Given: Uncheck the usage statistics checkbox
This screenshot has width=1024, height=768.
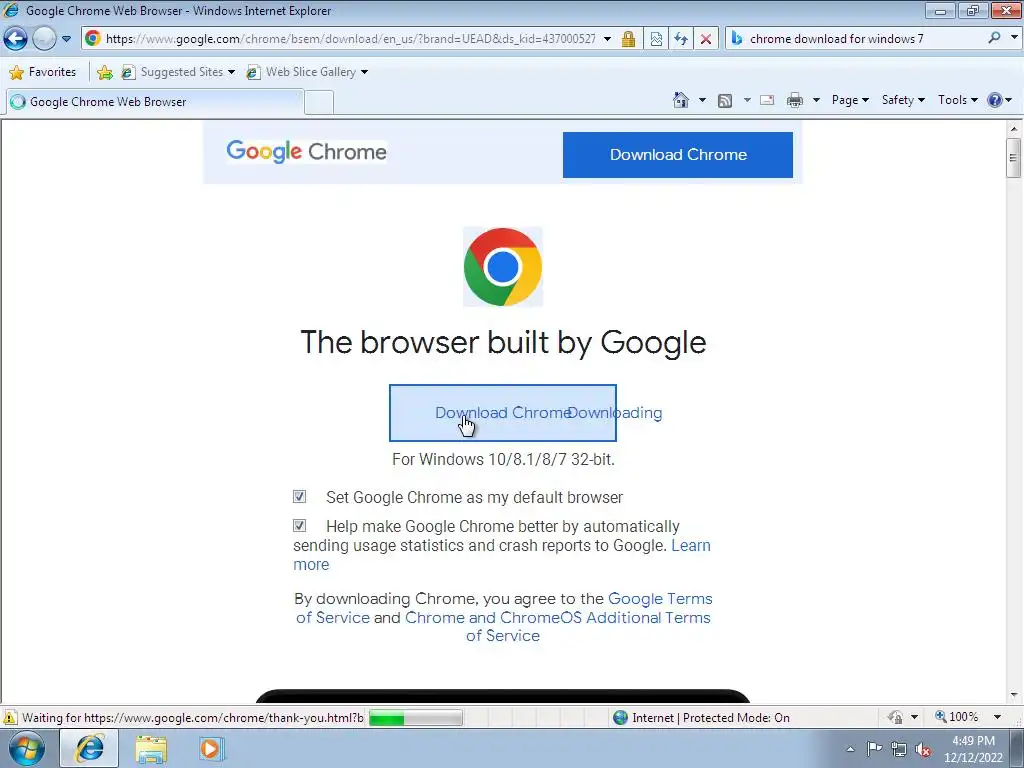Looking at the screenshot, I should (x=299, y=526).
